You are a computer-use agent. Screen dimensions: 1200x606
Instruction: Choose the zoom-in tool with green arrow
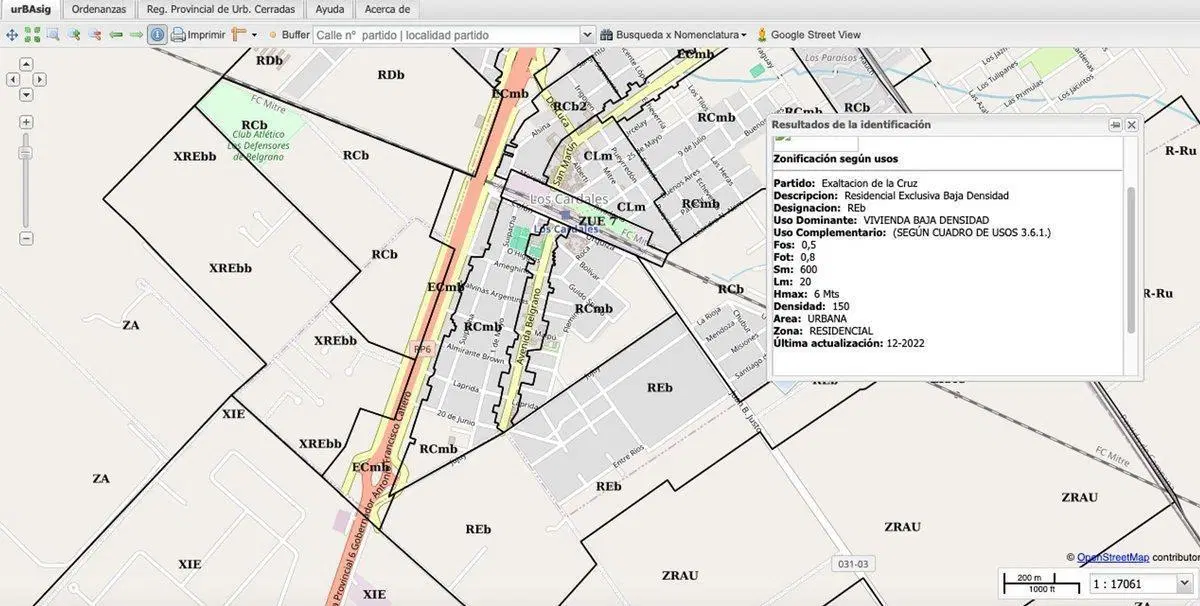pyautogui.click(x=74, y=34)
